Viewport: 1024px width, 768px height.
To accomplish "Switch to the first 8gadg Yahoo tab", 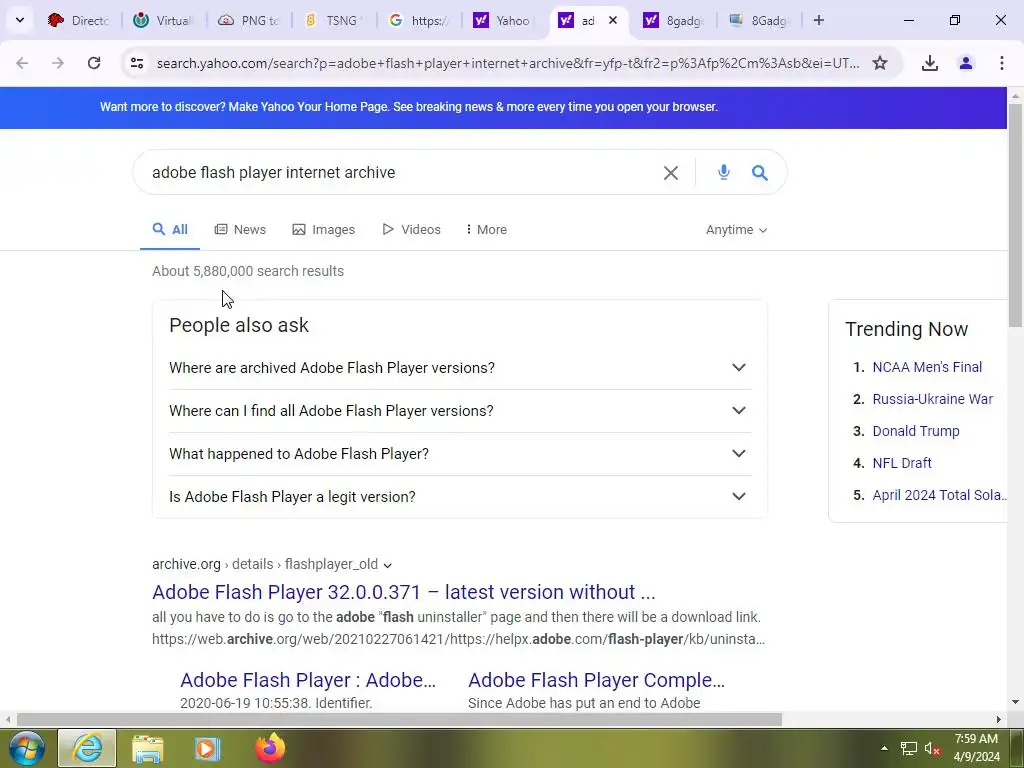I will 673,20.
